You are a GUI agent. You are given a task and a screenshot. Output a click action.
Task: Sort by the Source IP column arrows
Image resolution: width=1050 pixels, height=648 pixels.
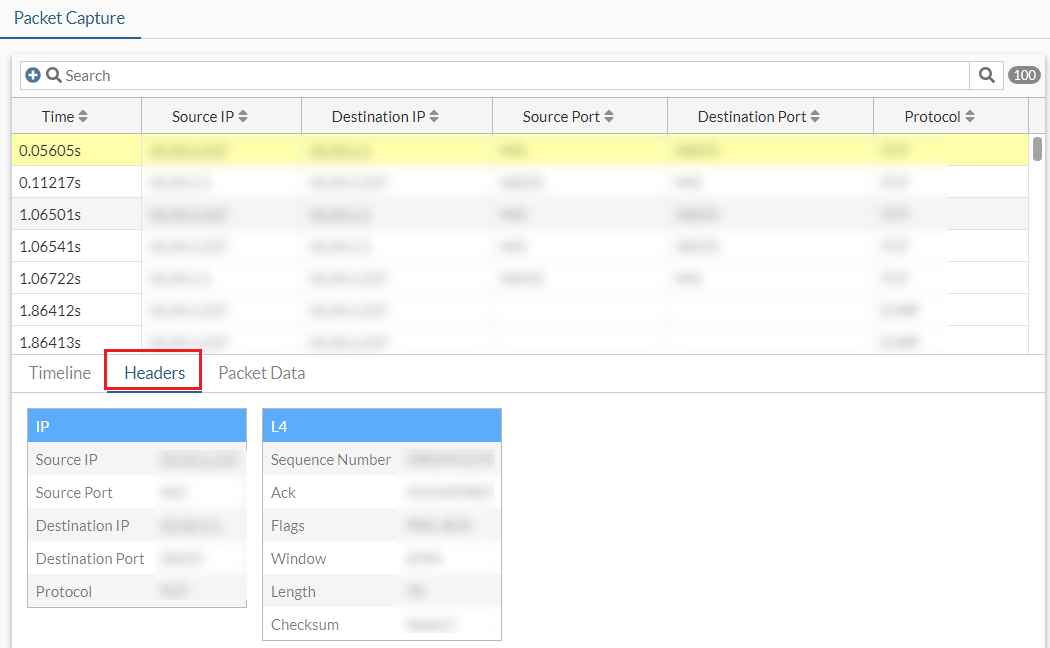pos(244,115)
